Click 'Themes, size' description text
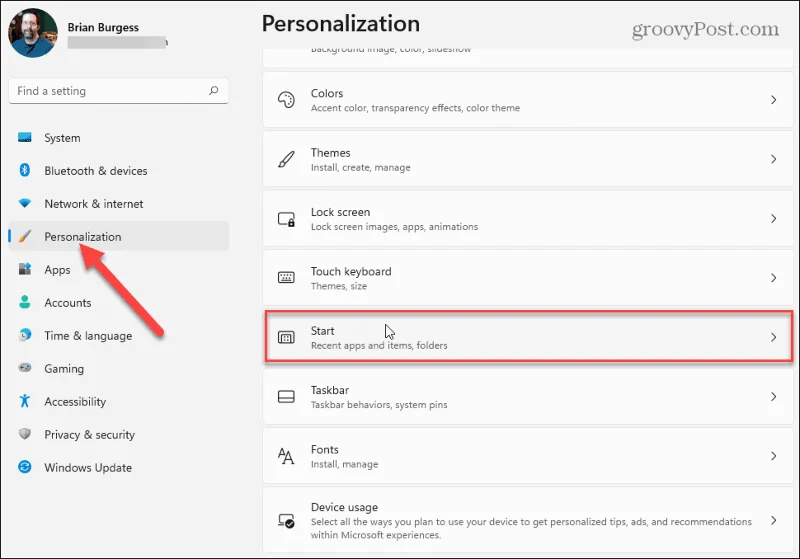The image size is (800, 559). point(339,286)
